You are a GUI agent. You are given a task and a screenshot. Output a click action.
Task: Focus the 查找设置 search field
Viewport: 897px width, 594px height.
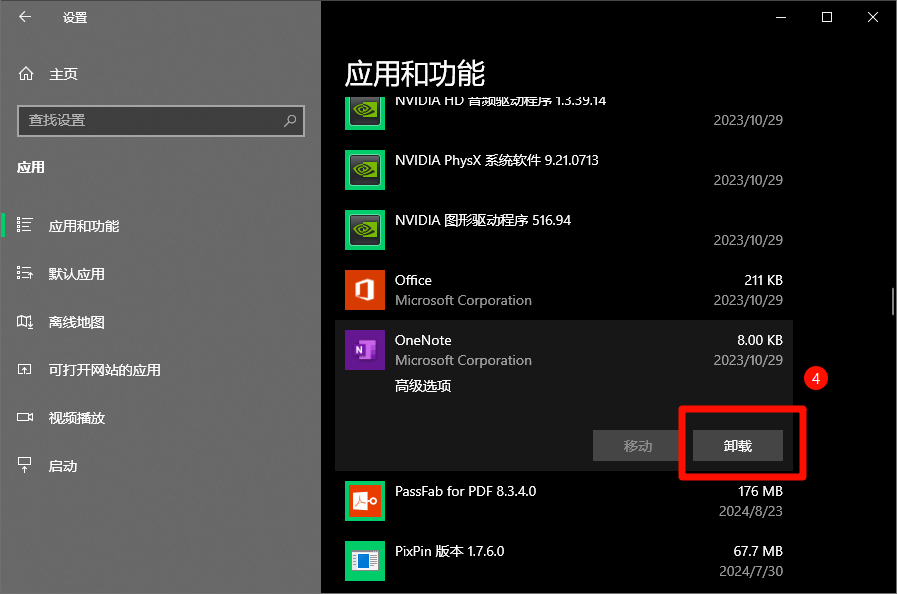pos(161,121)
